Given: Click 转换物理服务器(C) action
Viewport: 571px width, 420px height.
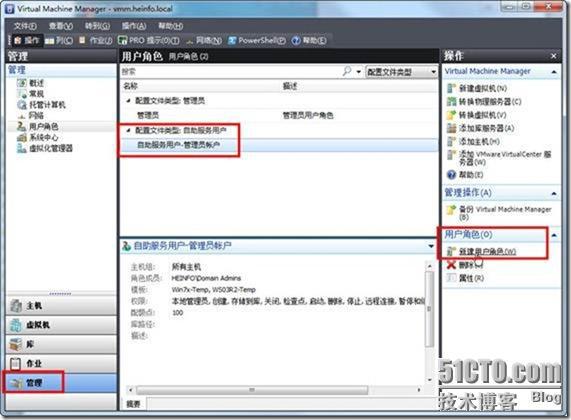Looking at the screenshot, I should [484, 102].
